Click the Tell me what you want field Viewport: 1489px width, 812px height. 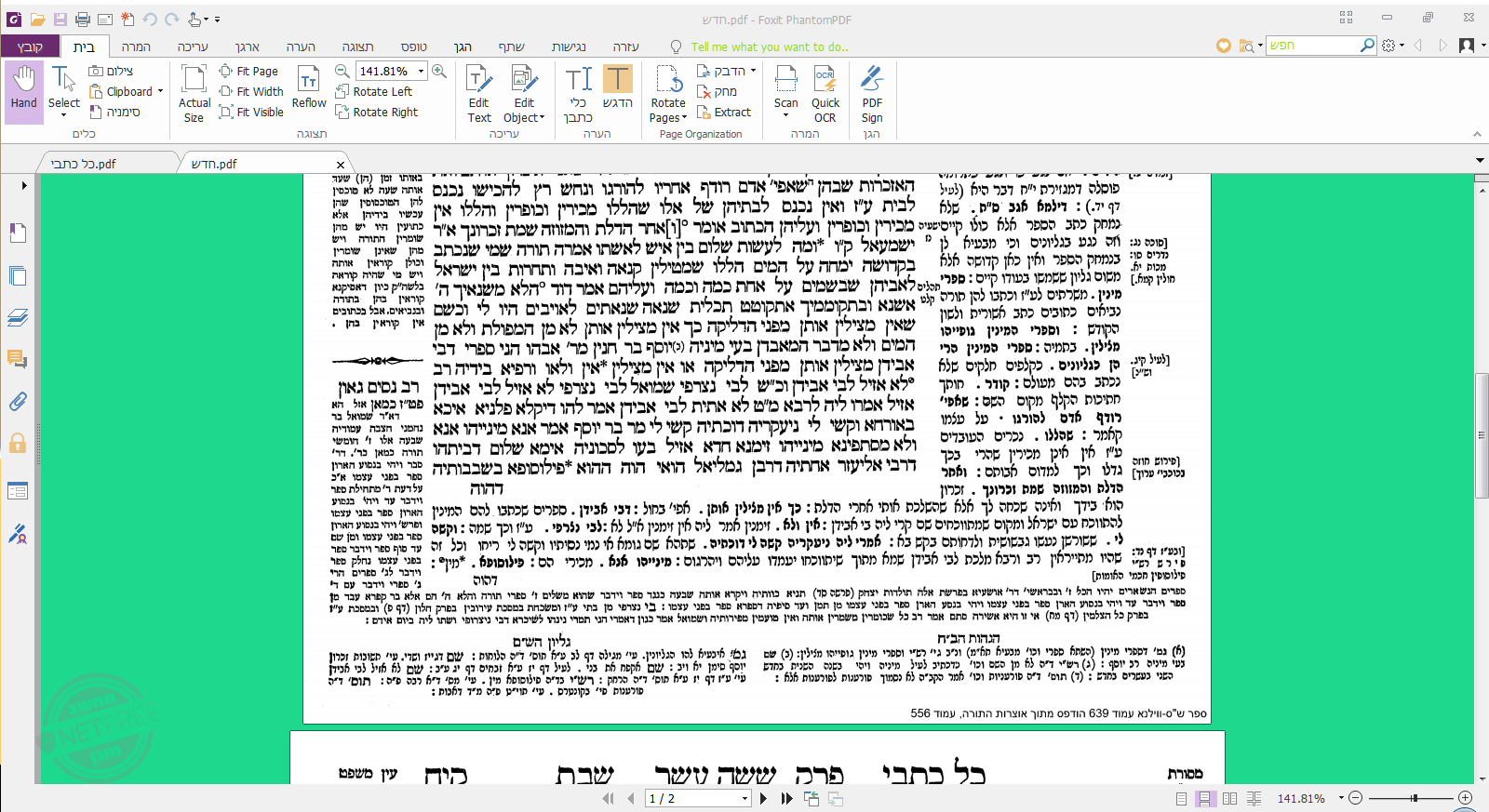point(769,47)
